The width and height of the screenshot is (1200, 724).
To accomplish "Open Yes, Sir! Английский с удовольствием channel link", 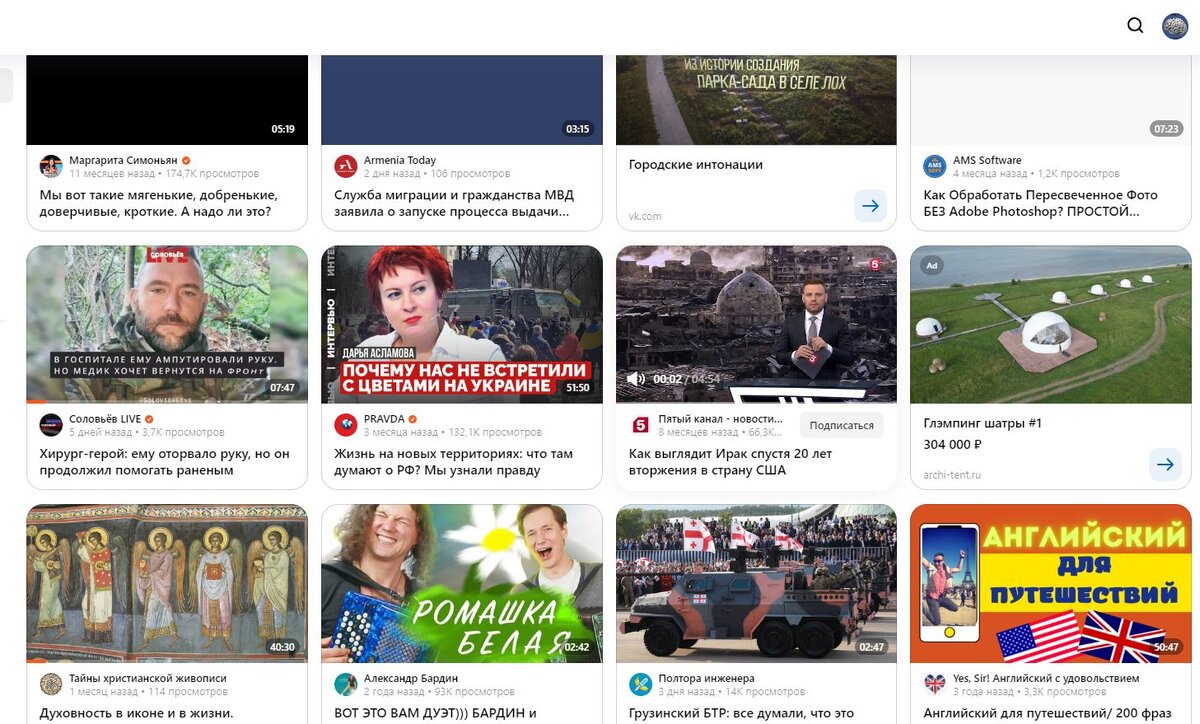I will [1046, 678].
